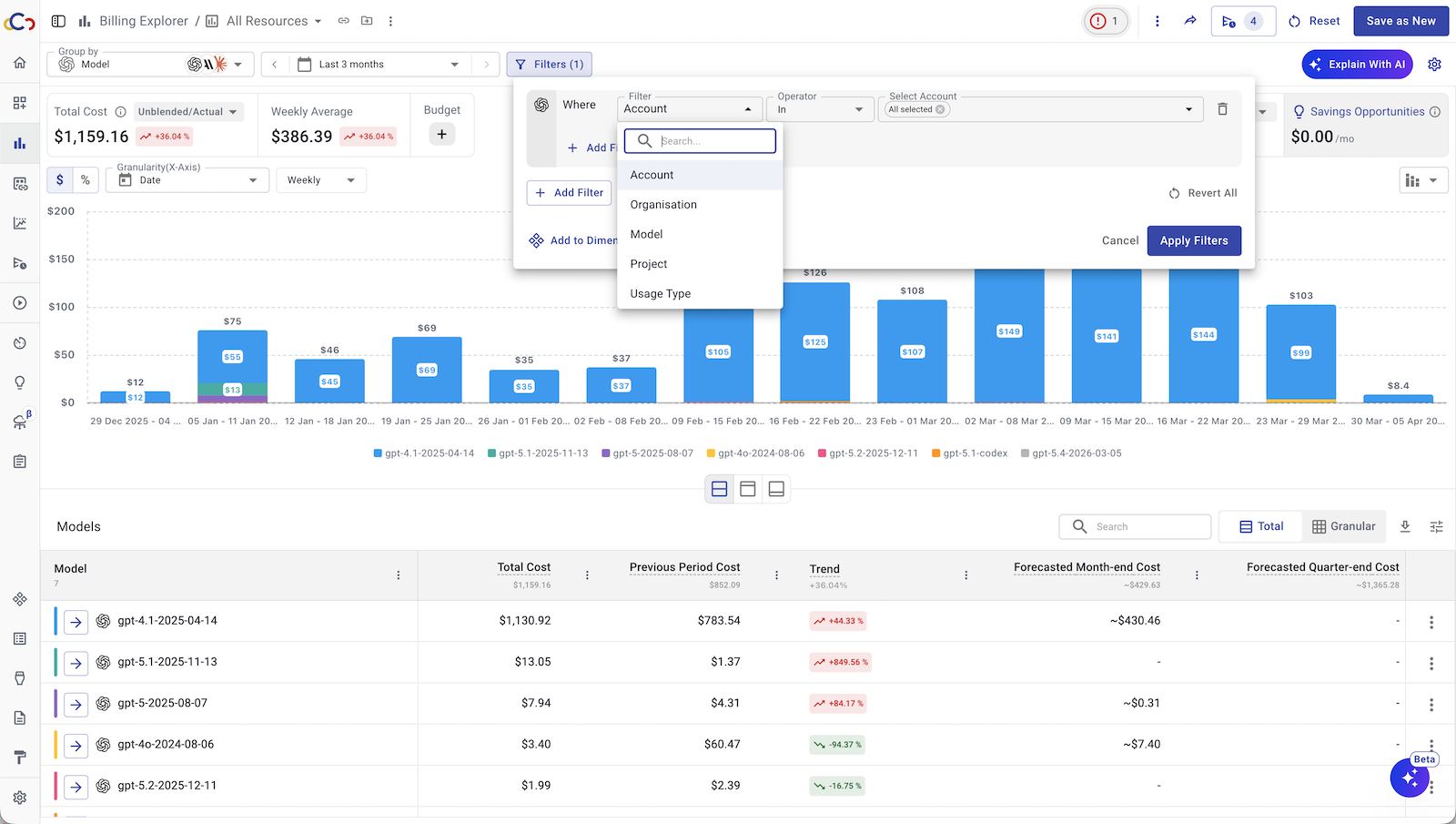Select table-only layout icon
Image resolution: width=1456 pixels, height=824 pixels.
tap(776, 489)
